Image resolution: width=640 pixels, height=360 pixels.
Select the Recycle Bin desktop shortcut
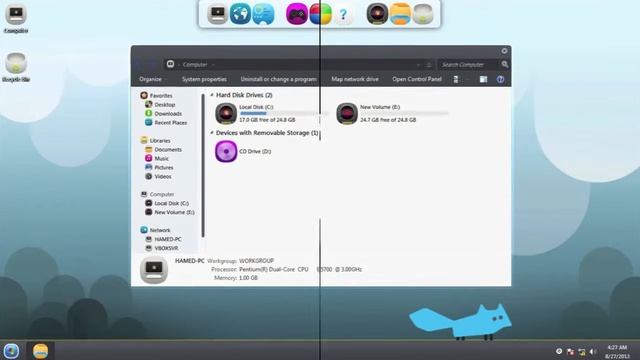point(16,67)
